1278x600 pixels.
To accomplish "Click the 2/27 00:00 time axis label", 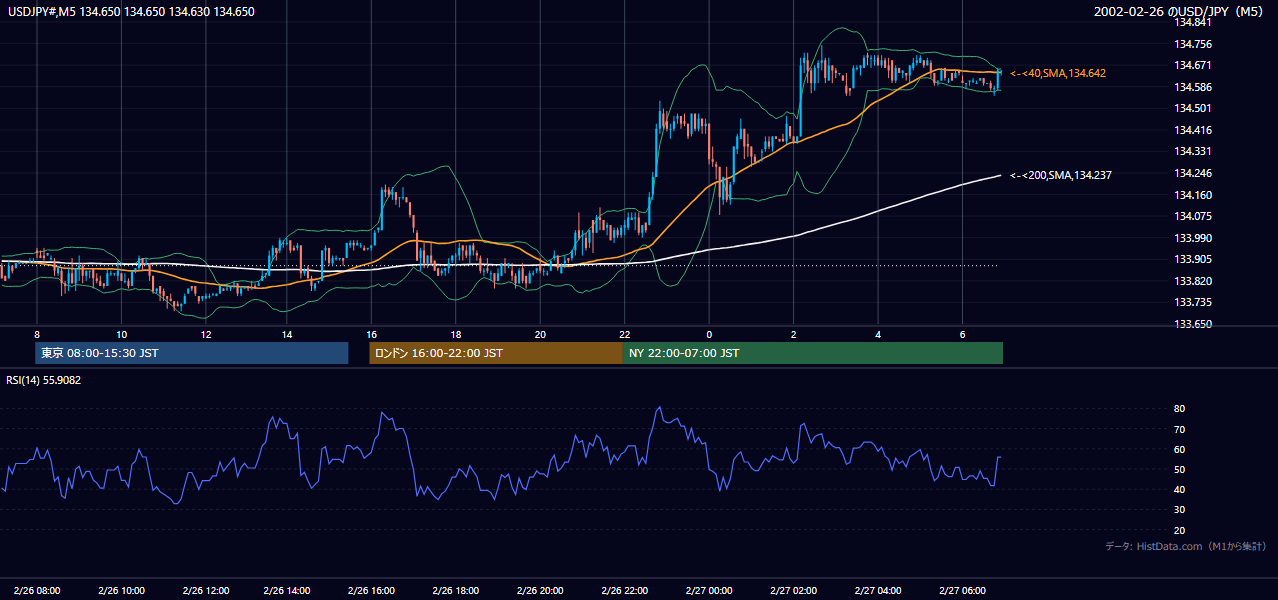I will [x=709, y=590].
